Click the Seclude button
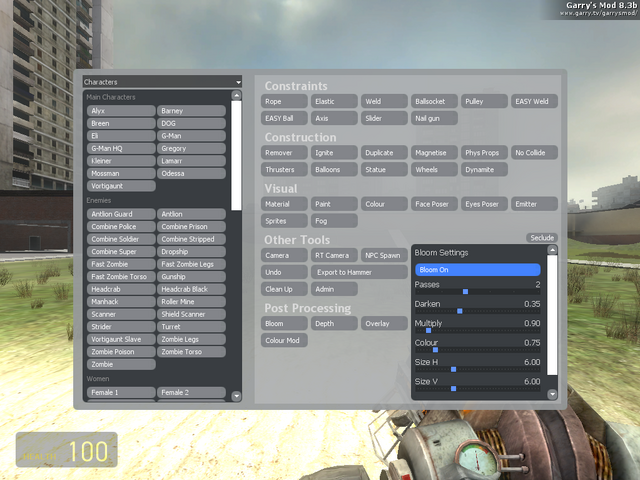 point(542,238)
